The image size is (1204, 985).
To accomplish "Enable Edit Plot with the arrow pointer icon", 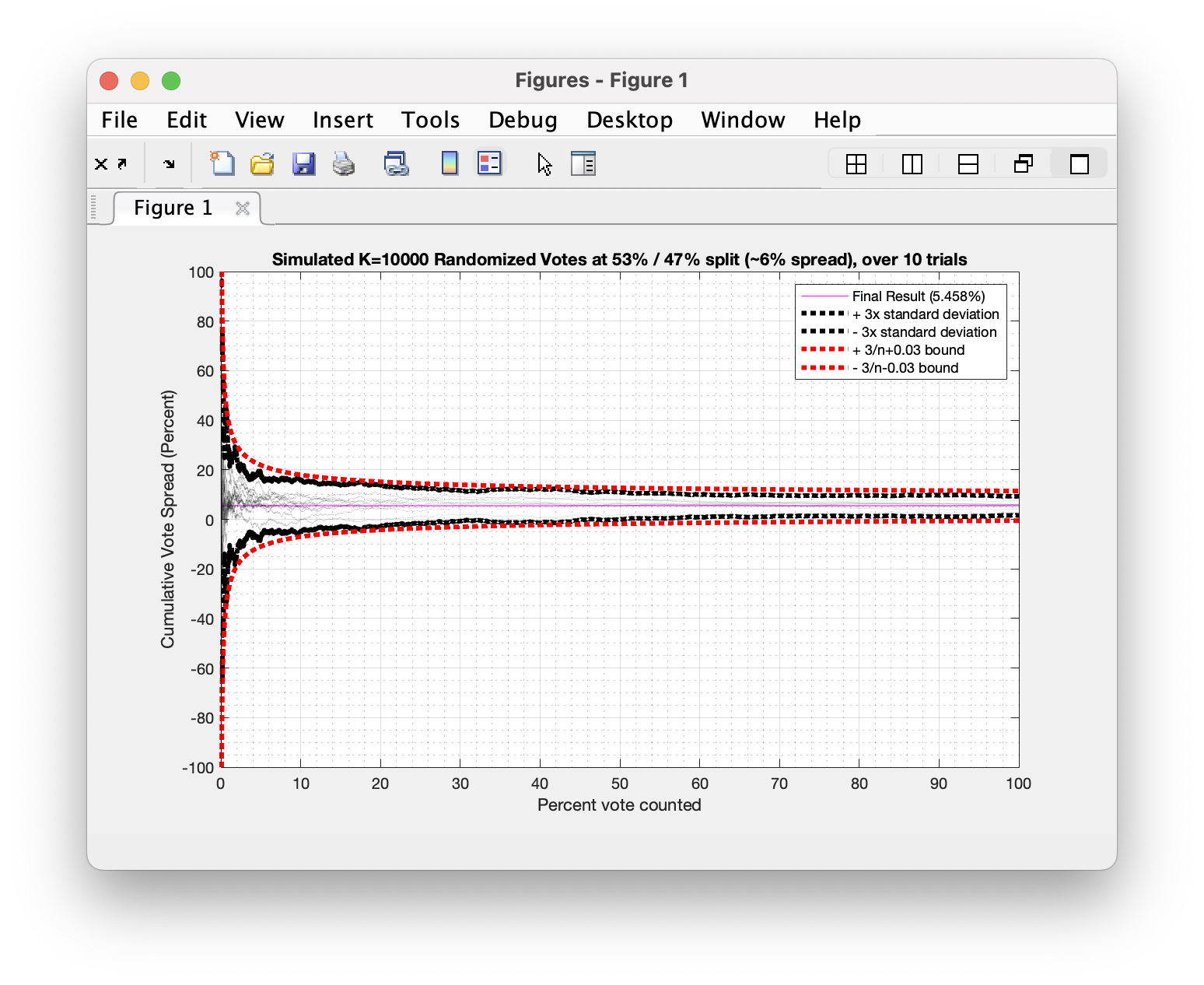I will pyautogui.click(x=544, y=163).
